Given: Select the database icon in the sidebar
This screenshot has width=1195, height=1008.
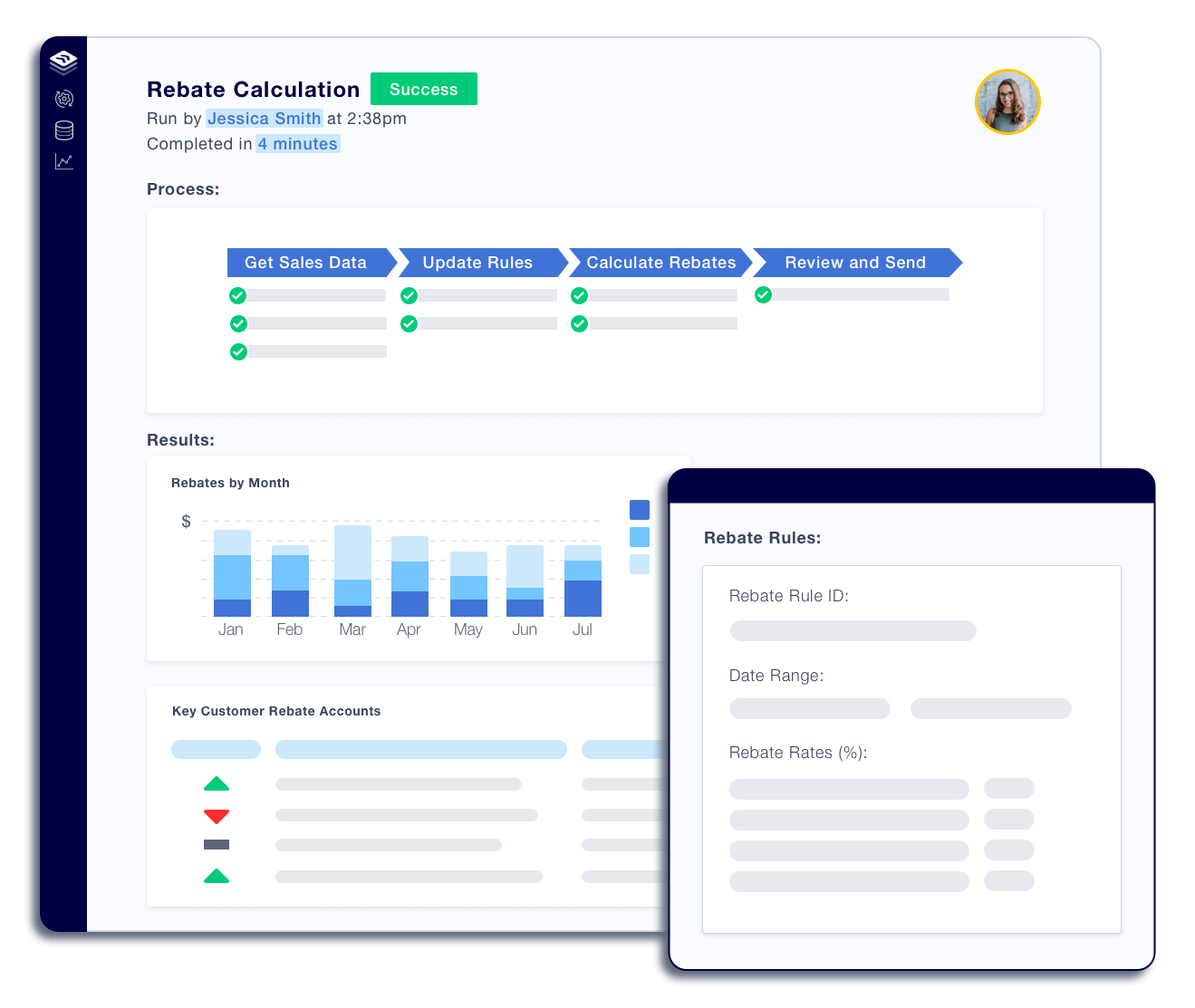Looking at the screenshot, I should coord(63,130).
